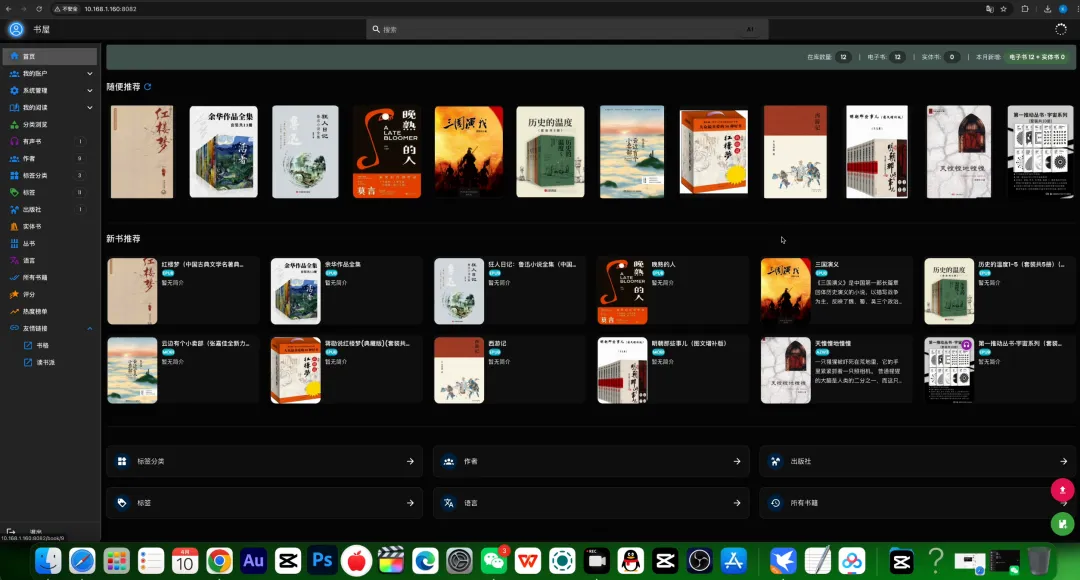The image size is (1080, 580).
Task: Open Photoshop from the Dock
Action: click(x=322, y=561)
